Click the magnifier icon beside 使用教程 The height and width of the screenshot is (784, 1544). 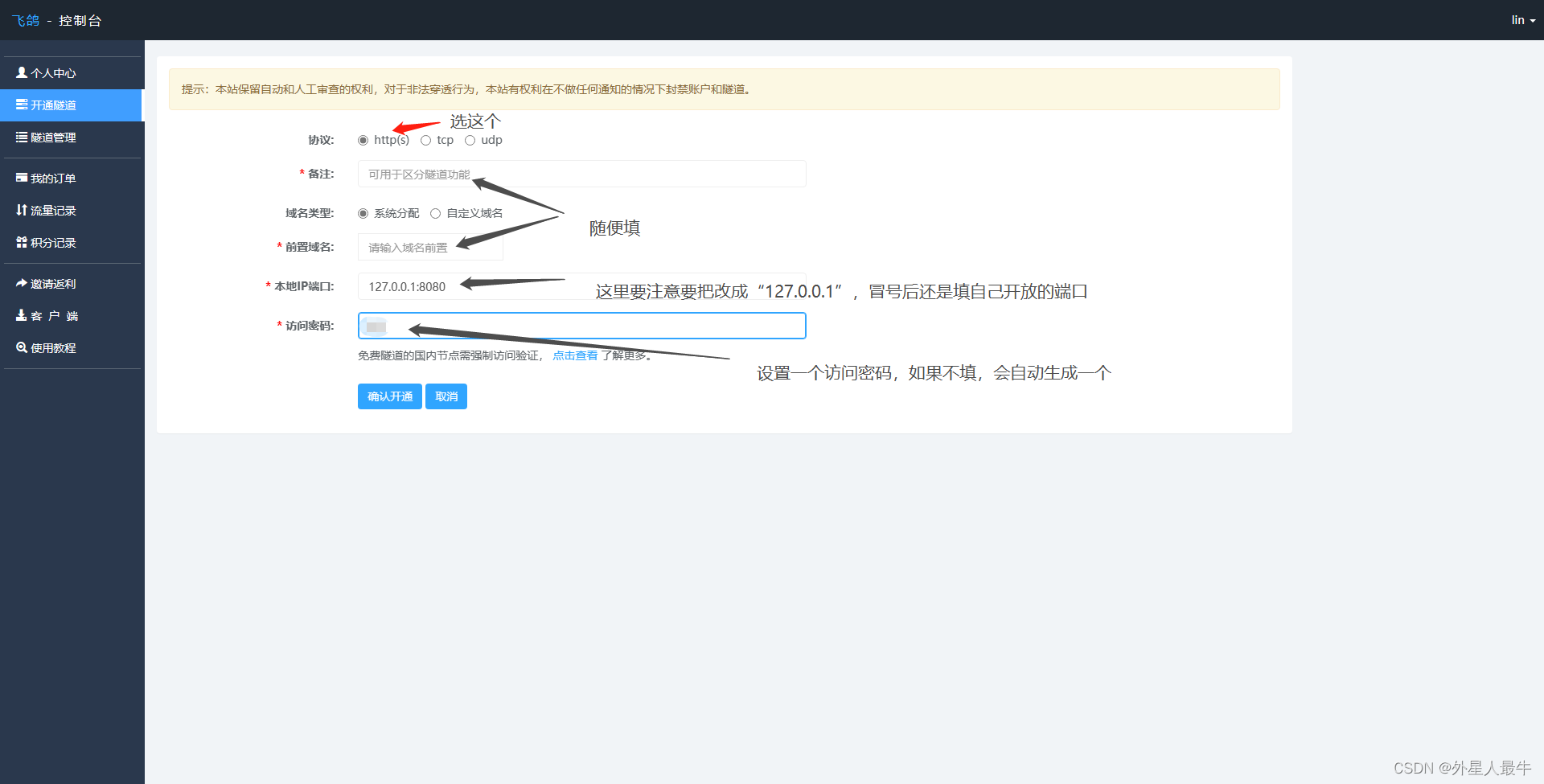point(22,347)
